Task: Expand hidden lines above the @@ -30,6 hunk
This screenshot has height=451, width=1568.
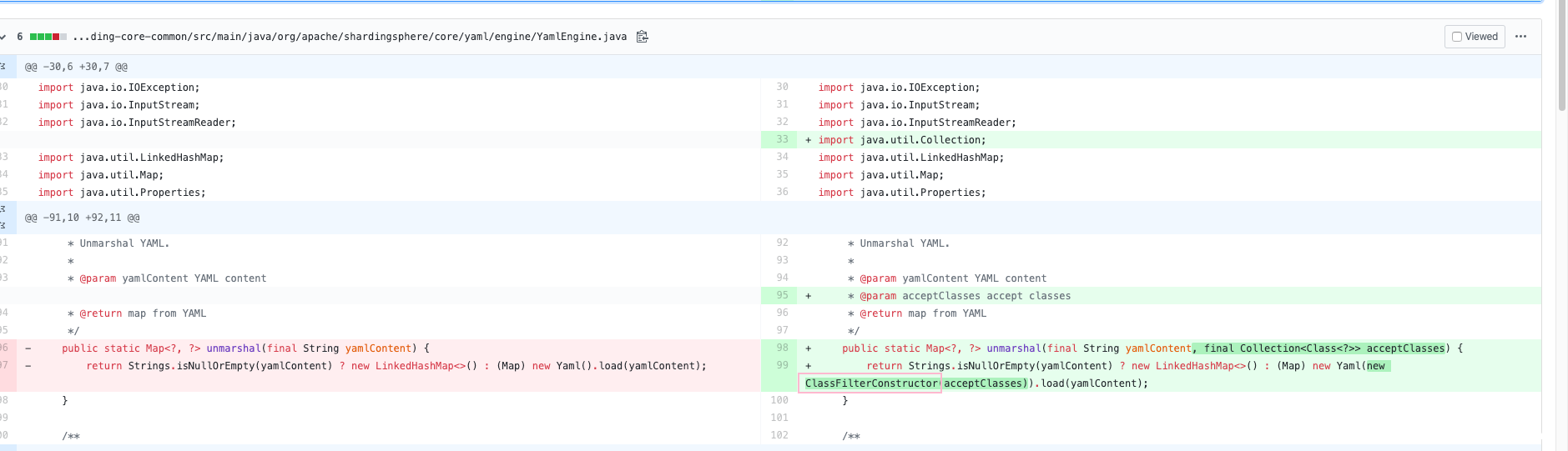Action: (x=3, y=67)
